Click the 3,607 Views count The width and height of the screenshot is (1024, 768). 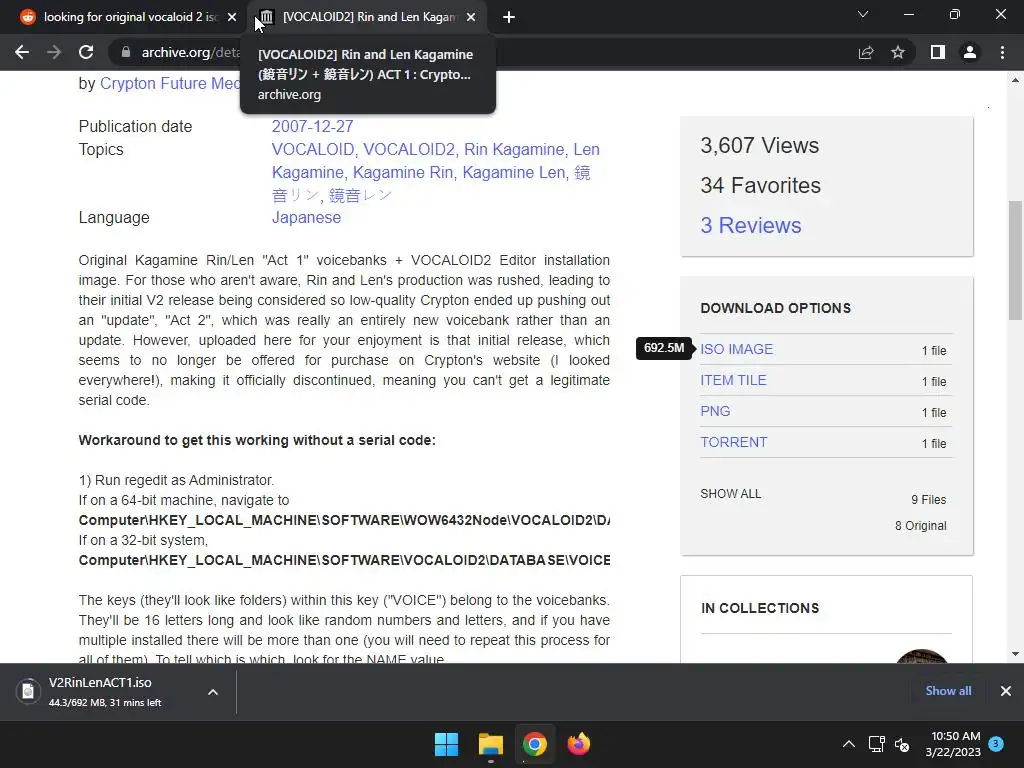click(760, 146)
